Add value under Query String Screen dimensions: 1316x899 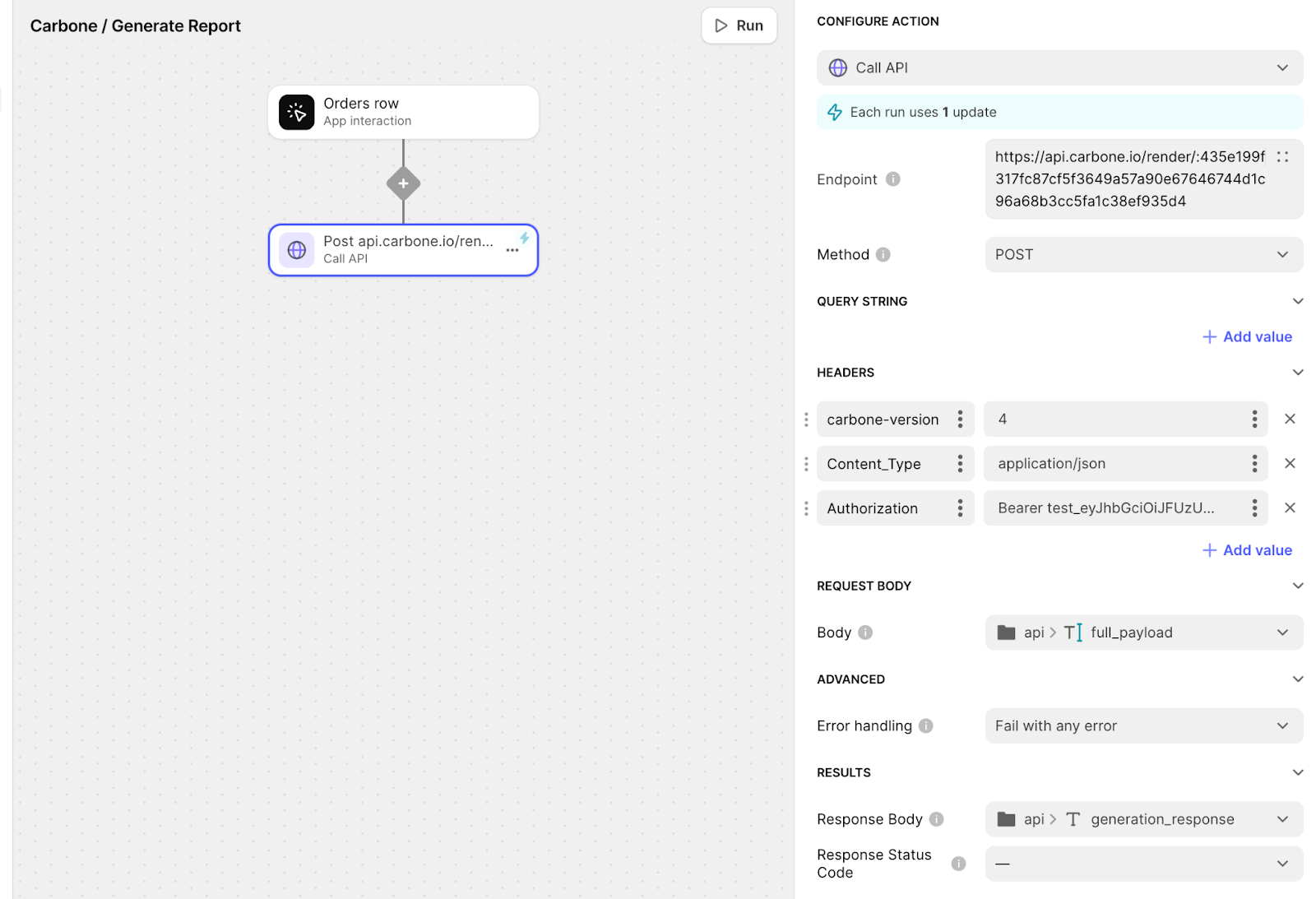pyautogui.click(x=1247, y=336)
